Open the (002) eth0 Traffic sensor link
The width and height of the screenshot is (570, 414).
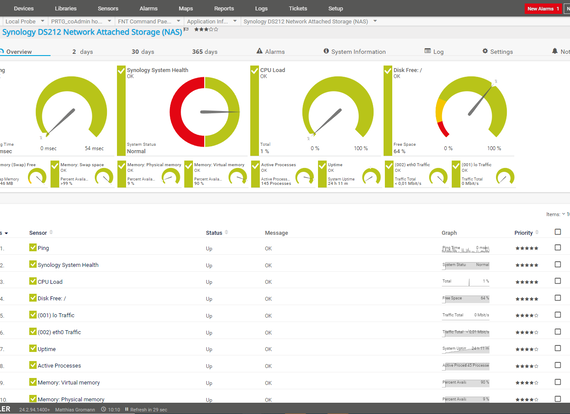pyautogui.click(x=59, y=332)
